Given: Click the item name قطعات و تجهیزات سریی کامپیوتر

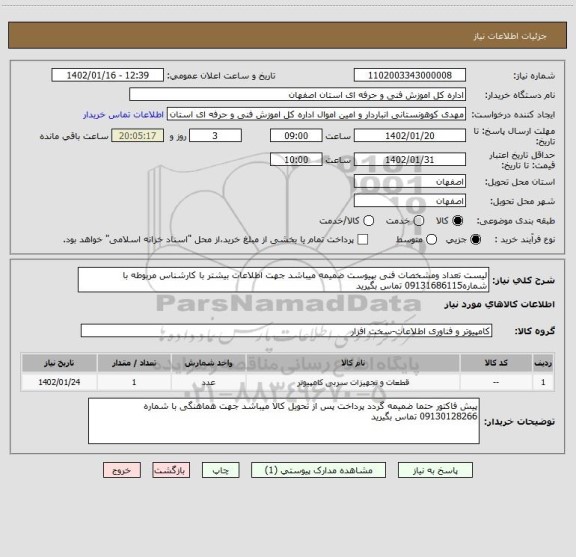Looking at the screenshot, I should (353, 382).
